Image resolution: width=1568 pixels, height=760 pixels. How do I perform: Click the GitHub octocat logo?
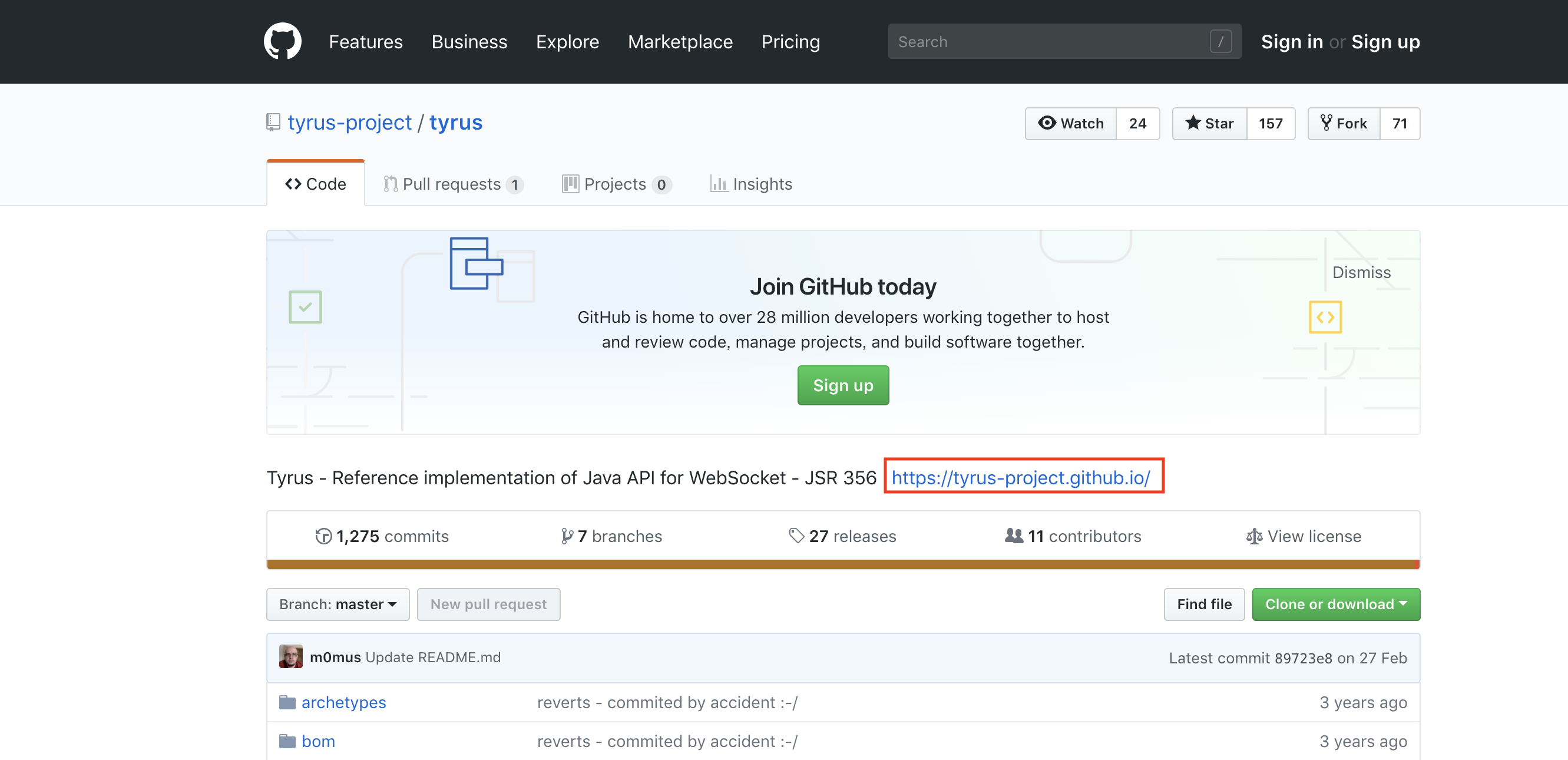tap(282, 41)
